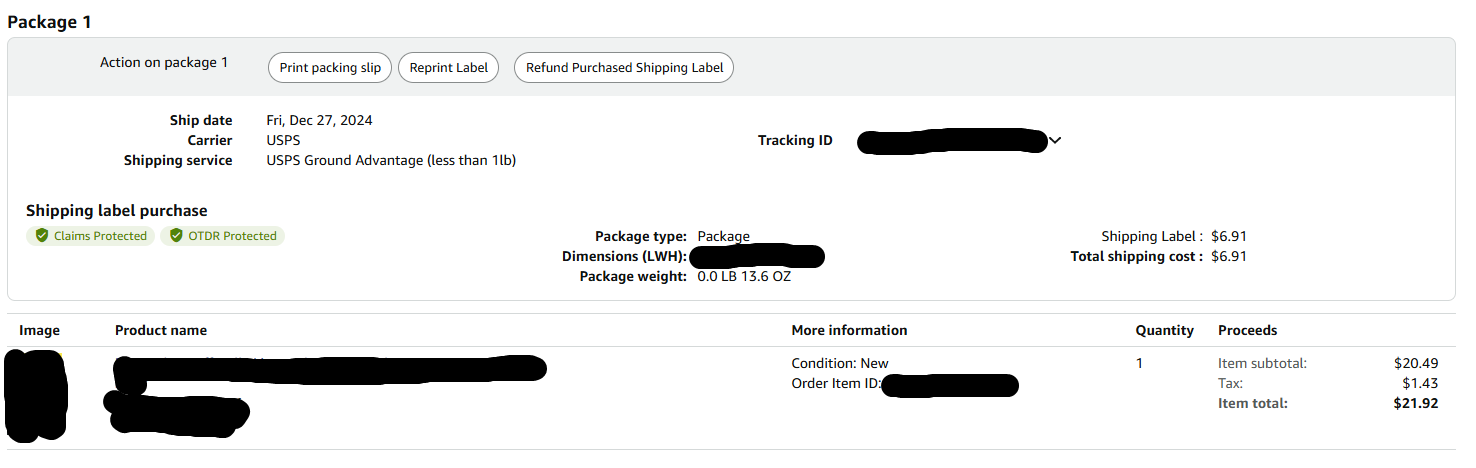The image size is (1476, 468).
Task: Expand the Tracking ID chevron
Action: 1054,141
